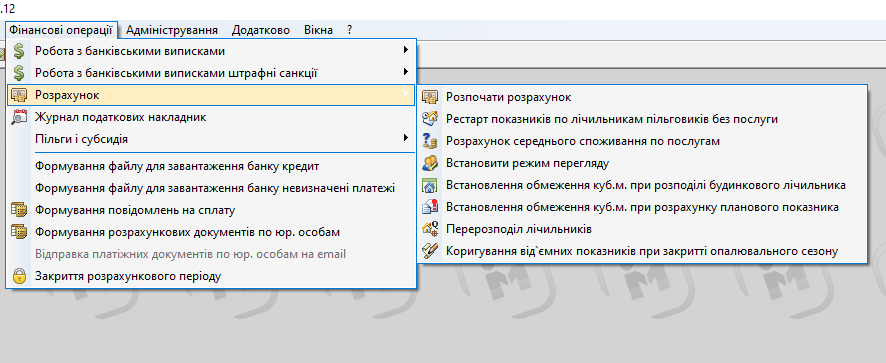Choose Перерозподіл лічильників

pyautogui.click(x=642, y=229)
